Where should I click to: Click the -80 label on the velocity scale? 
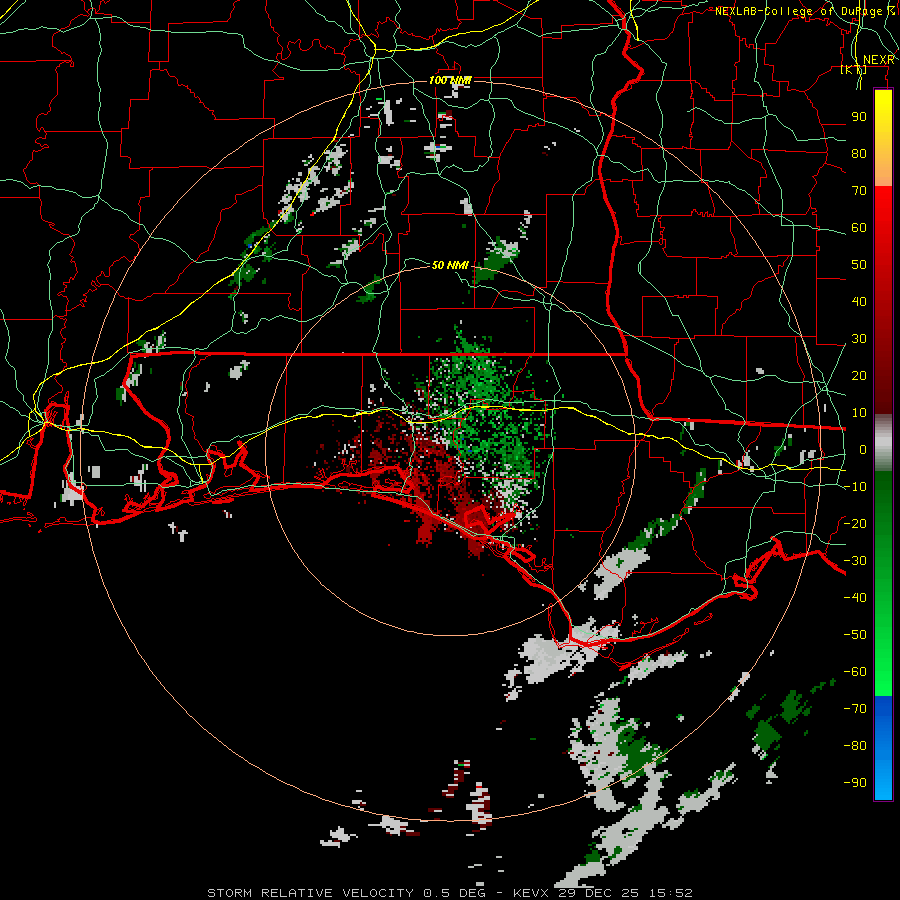855,746
